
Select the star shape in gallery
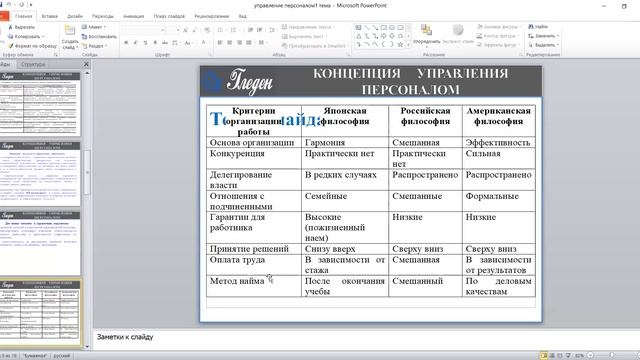pos(400,44)
